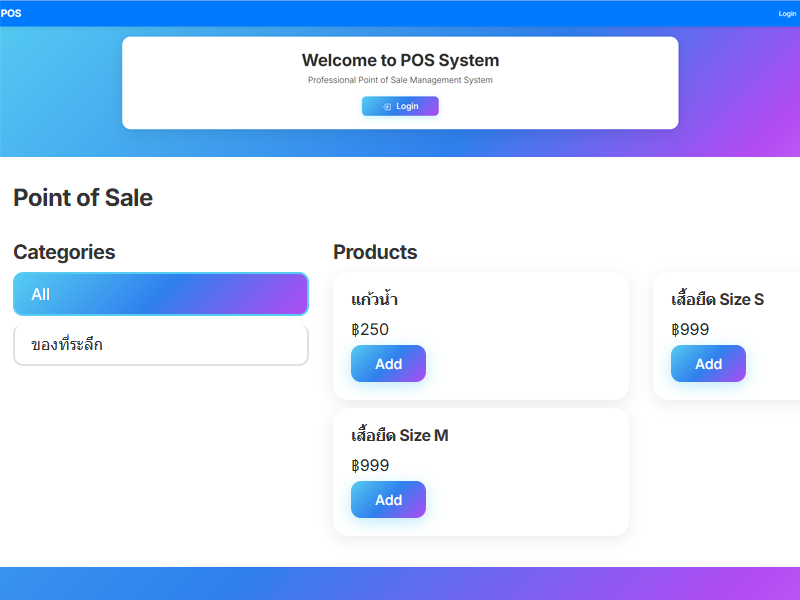Click the Welcome to POS System heading
Screen dimensions: 800x600
pos(400,60)
